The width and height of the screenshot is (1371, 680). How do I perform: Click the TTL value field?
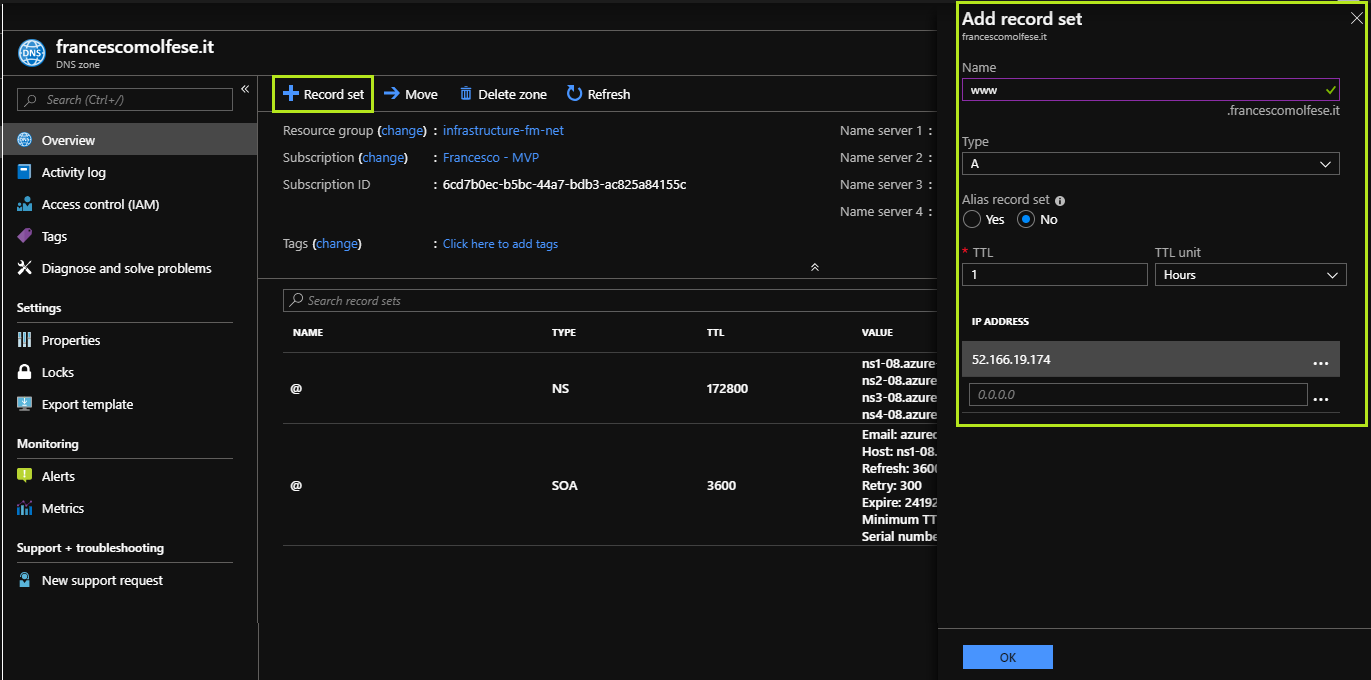click(x=1055, y=275)
